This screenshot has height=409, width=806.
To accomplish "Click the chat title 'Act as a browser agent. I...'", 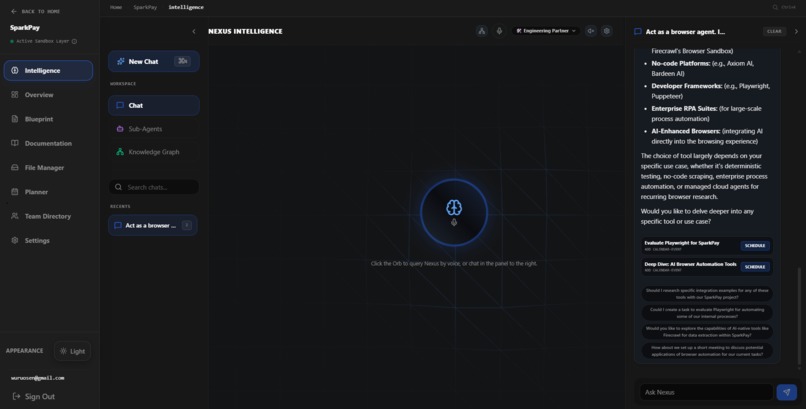I will [685, 32].
